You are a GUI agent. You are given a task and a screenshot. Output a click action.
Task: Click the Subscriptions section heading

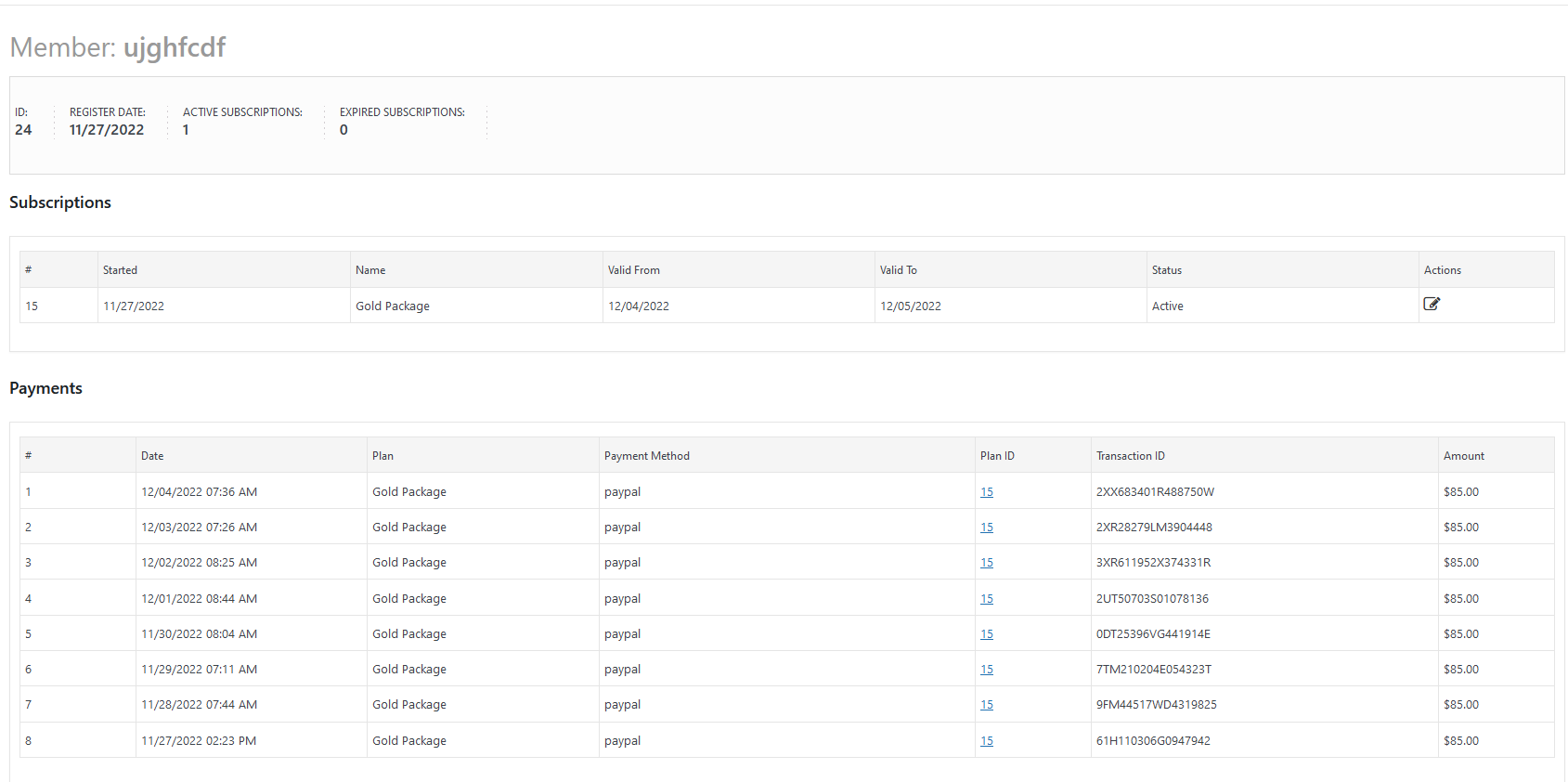tap(60, 202)
